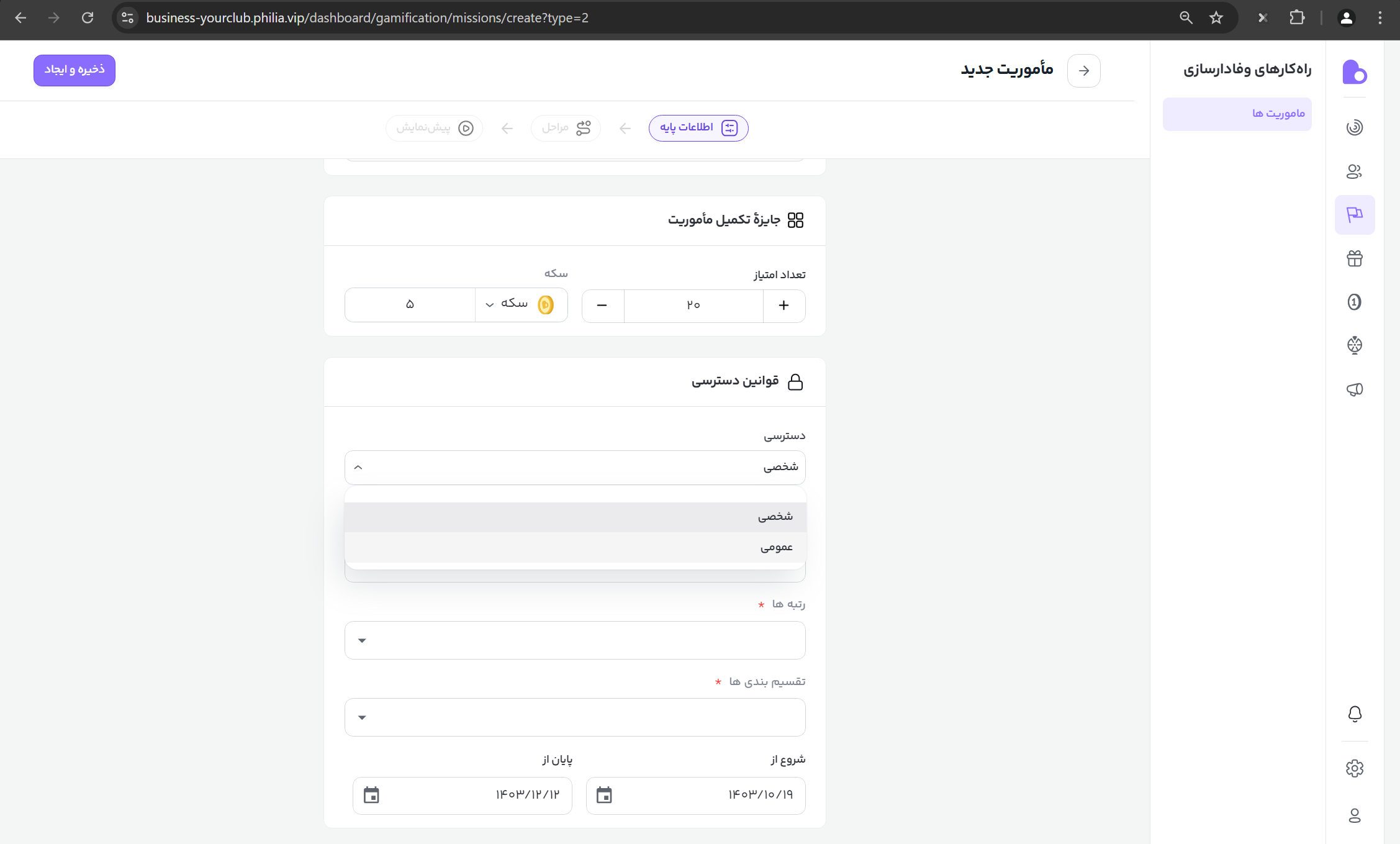Screen dimensions: 1400x844
Task: Expand the تقسیم بندی ها dropdown
Action: [x=575, y=717]
